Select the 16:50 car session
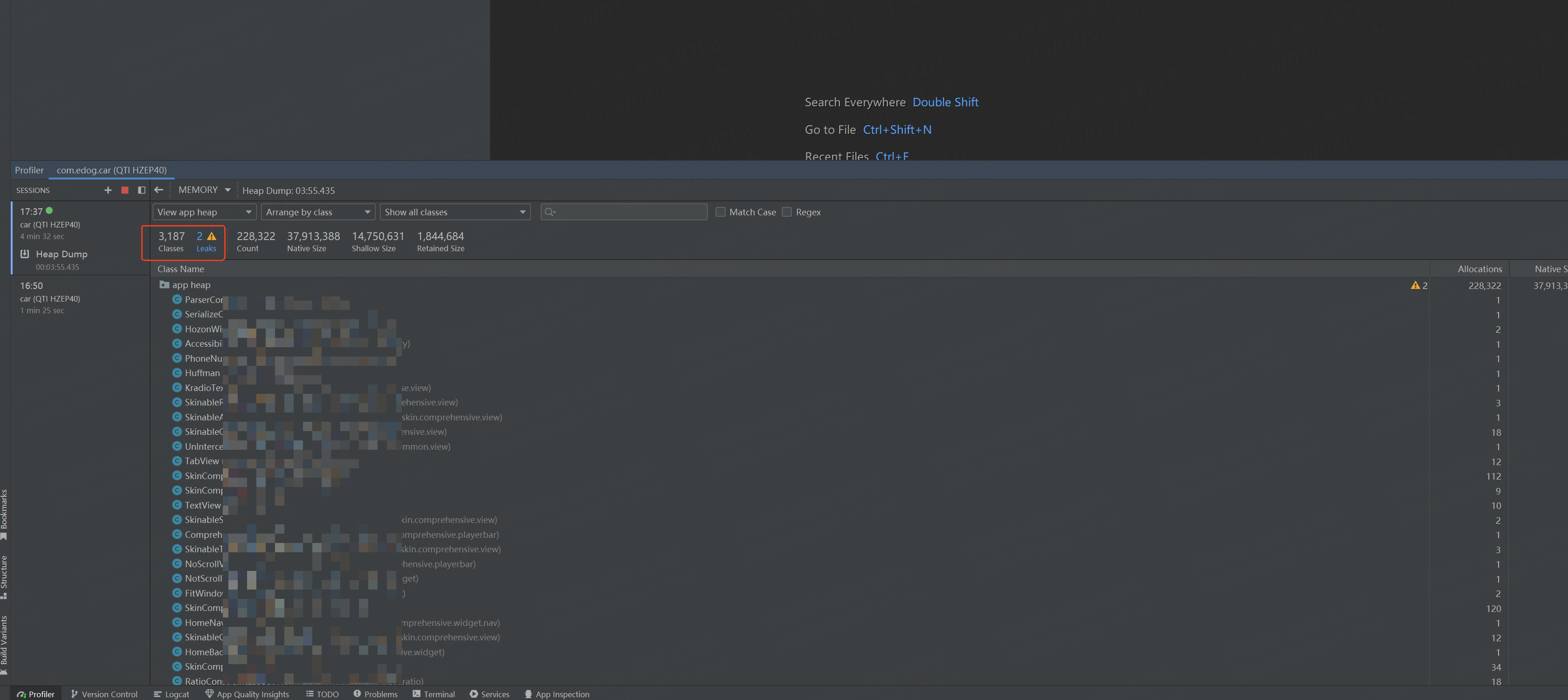 (79, 298)
